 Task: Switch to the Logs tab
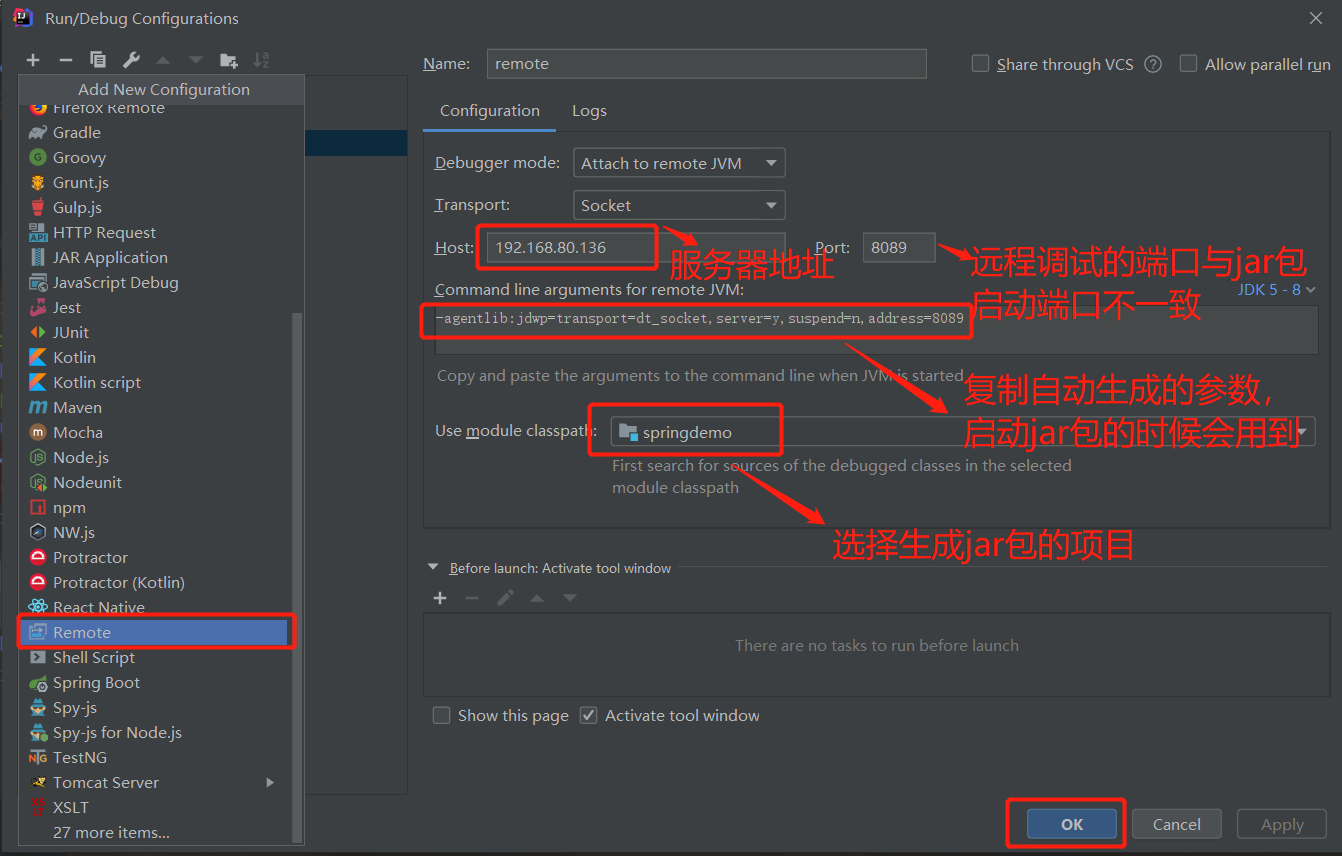(x=589, y=111)
